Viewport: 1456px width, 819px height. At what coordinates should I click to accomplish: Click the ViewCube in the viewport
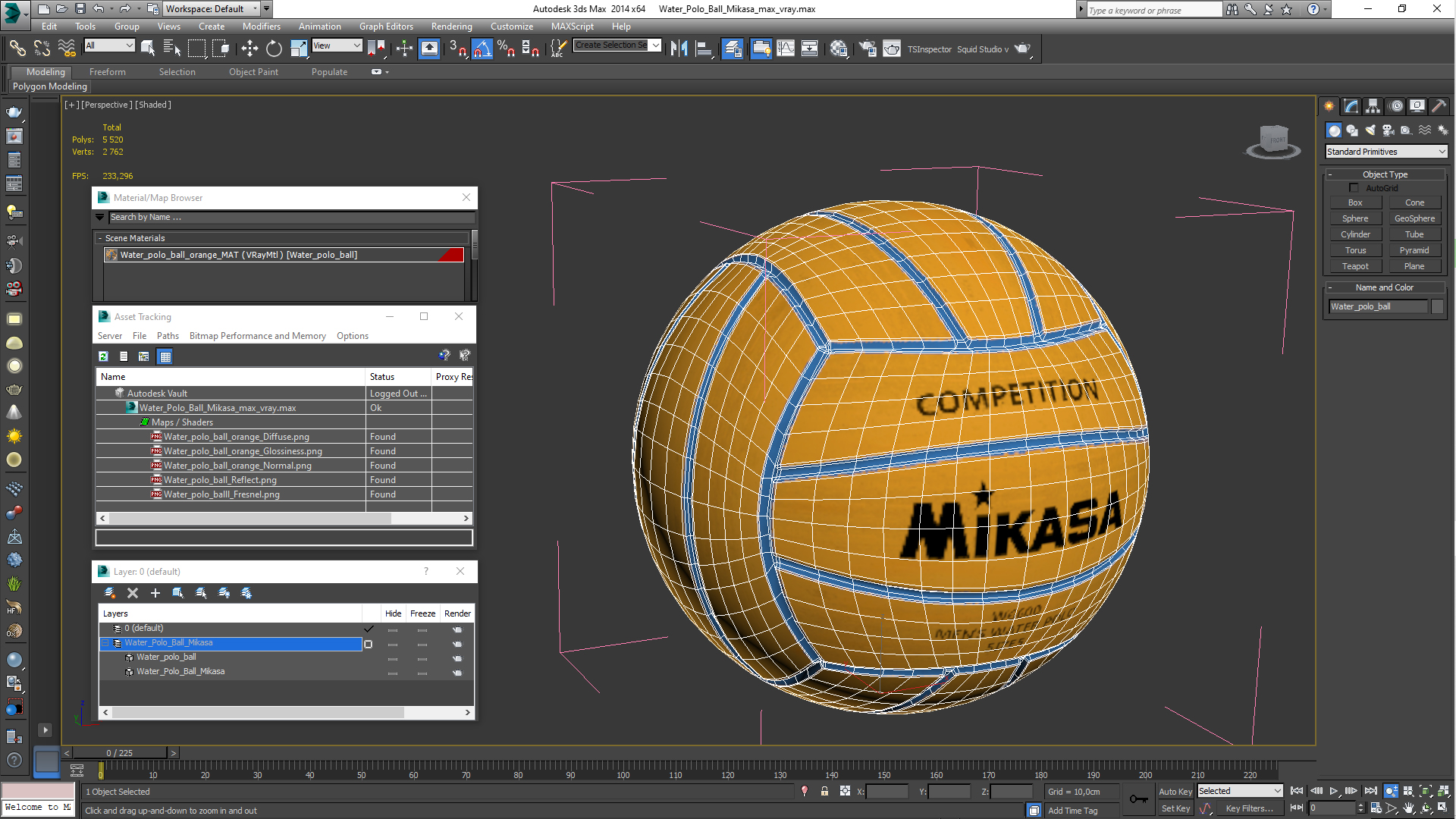tap(1274, 141)
